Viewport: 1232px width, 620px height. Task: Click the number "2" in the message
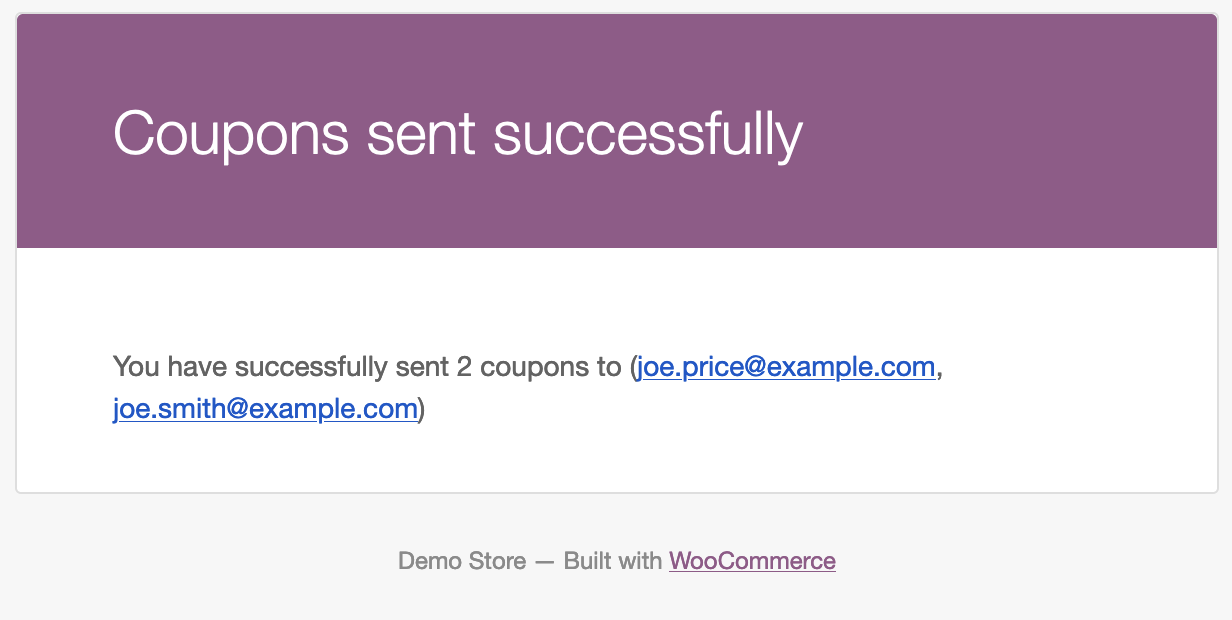463,367
